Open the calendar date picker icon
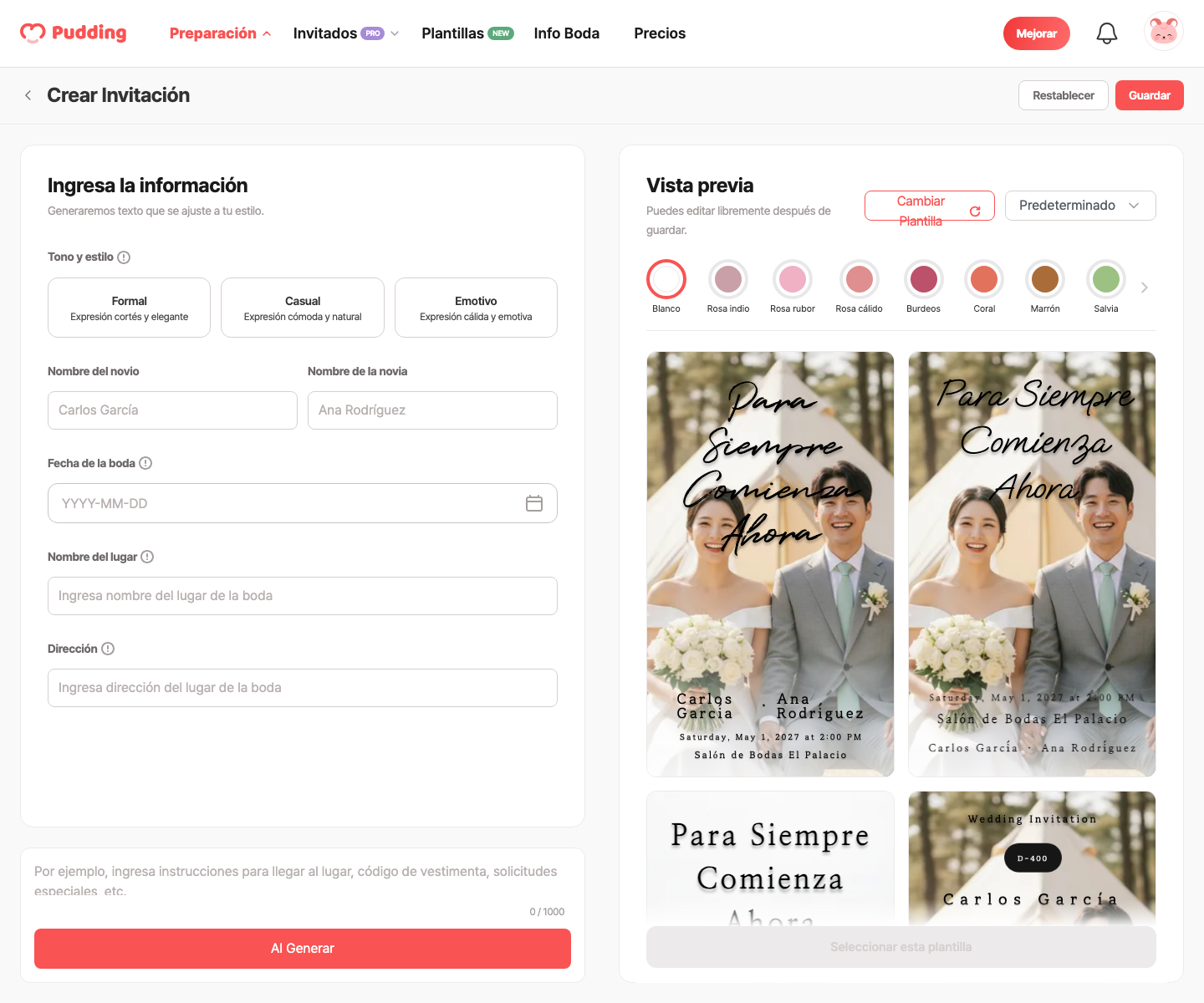The width and height of the screenshot is (1204, 1003). point(534,503)
